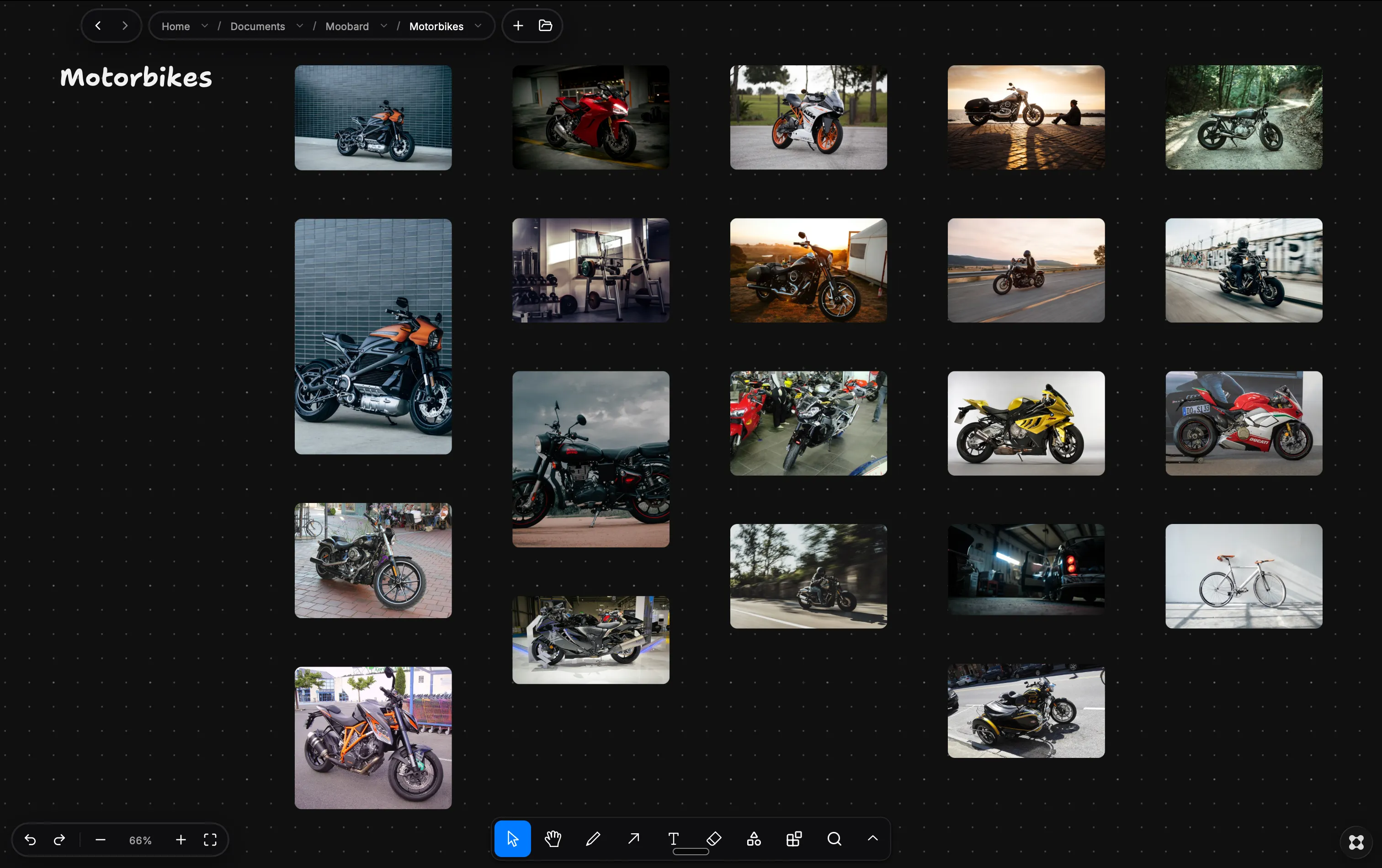Image resolution: width=1382 pixels, height=868 pixels.
Task: Go back with the left arrow button
Action: click(98, 26)
